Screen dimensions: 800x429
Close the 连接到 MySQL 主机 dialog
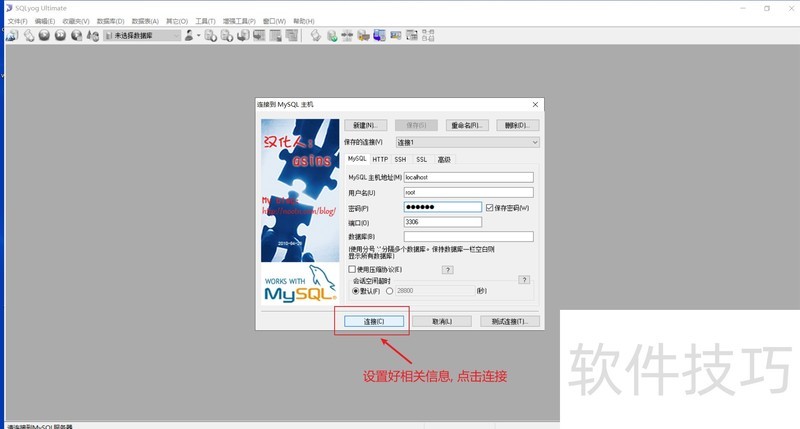click(x=535, y=105)
